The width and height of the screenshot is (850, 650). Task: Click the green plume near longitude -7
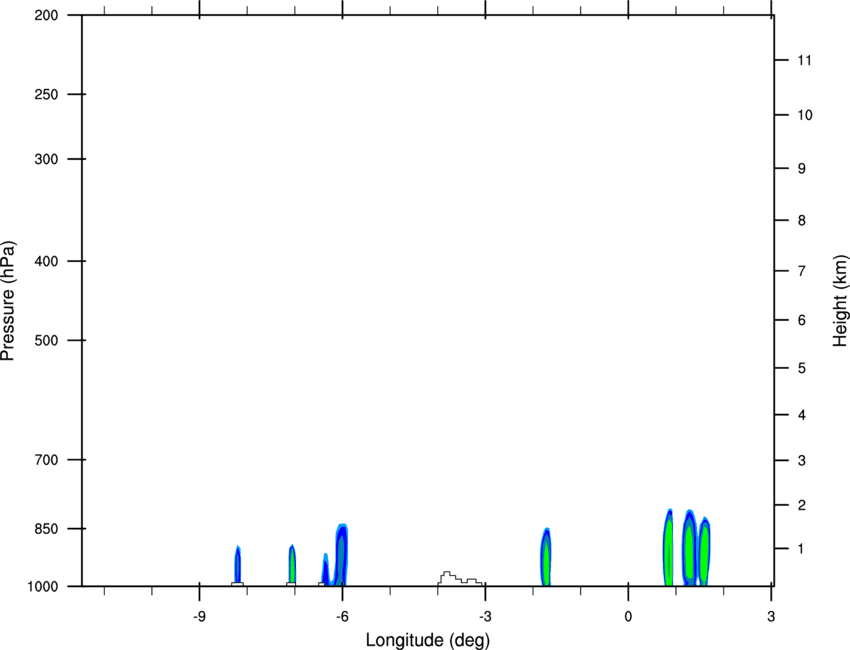(292, 564)
